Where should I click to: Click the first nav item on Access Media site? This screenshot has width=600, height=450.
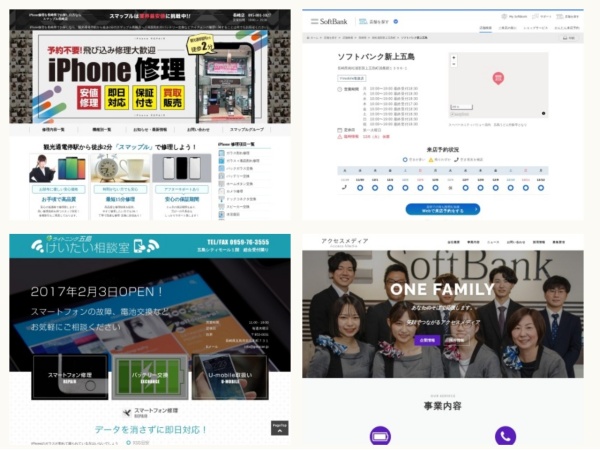pyautogui.click(x=453, y=242)
